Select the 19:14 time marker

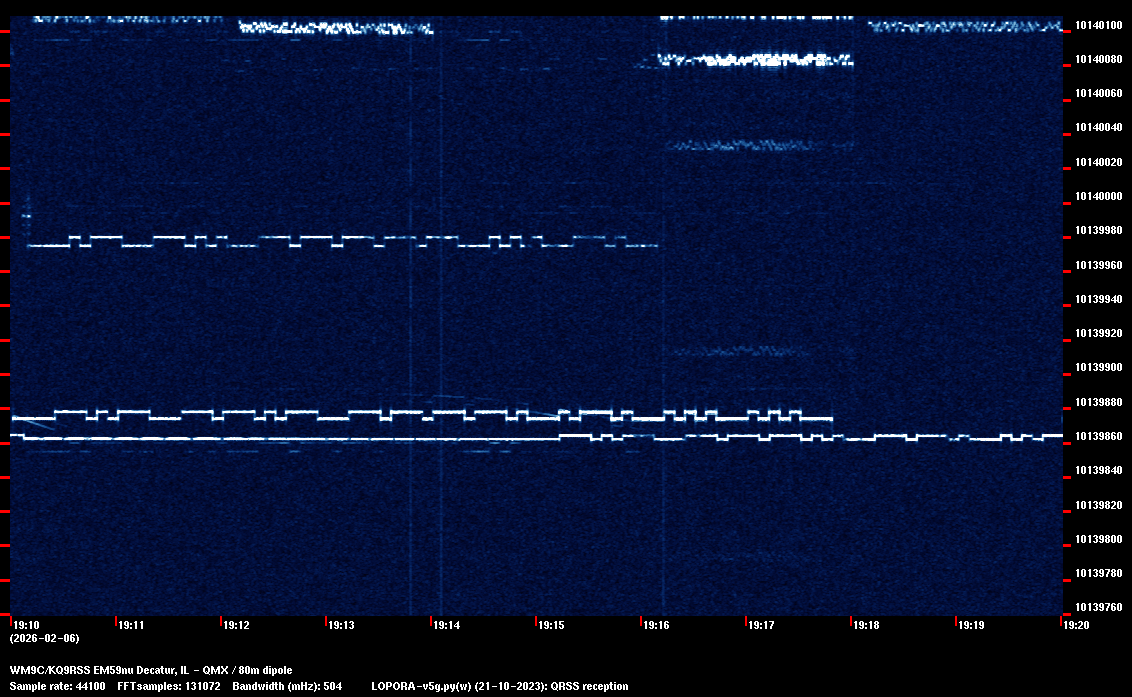click(446, 625)
